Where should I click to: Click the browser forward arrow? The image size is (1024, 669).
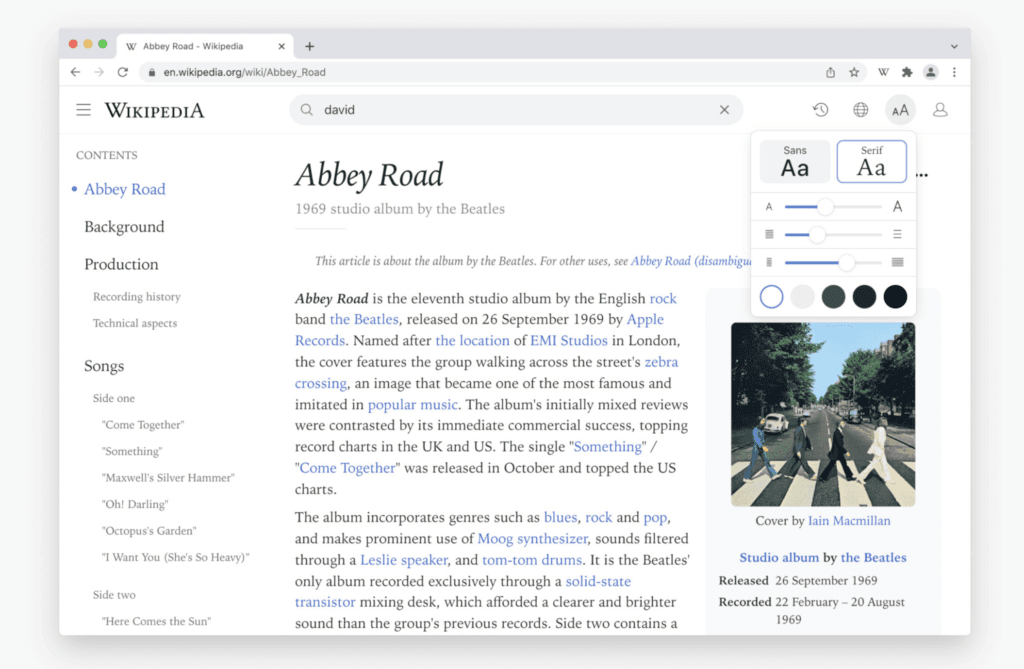99,72
